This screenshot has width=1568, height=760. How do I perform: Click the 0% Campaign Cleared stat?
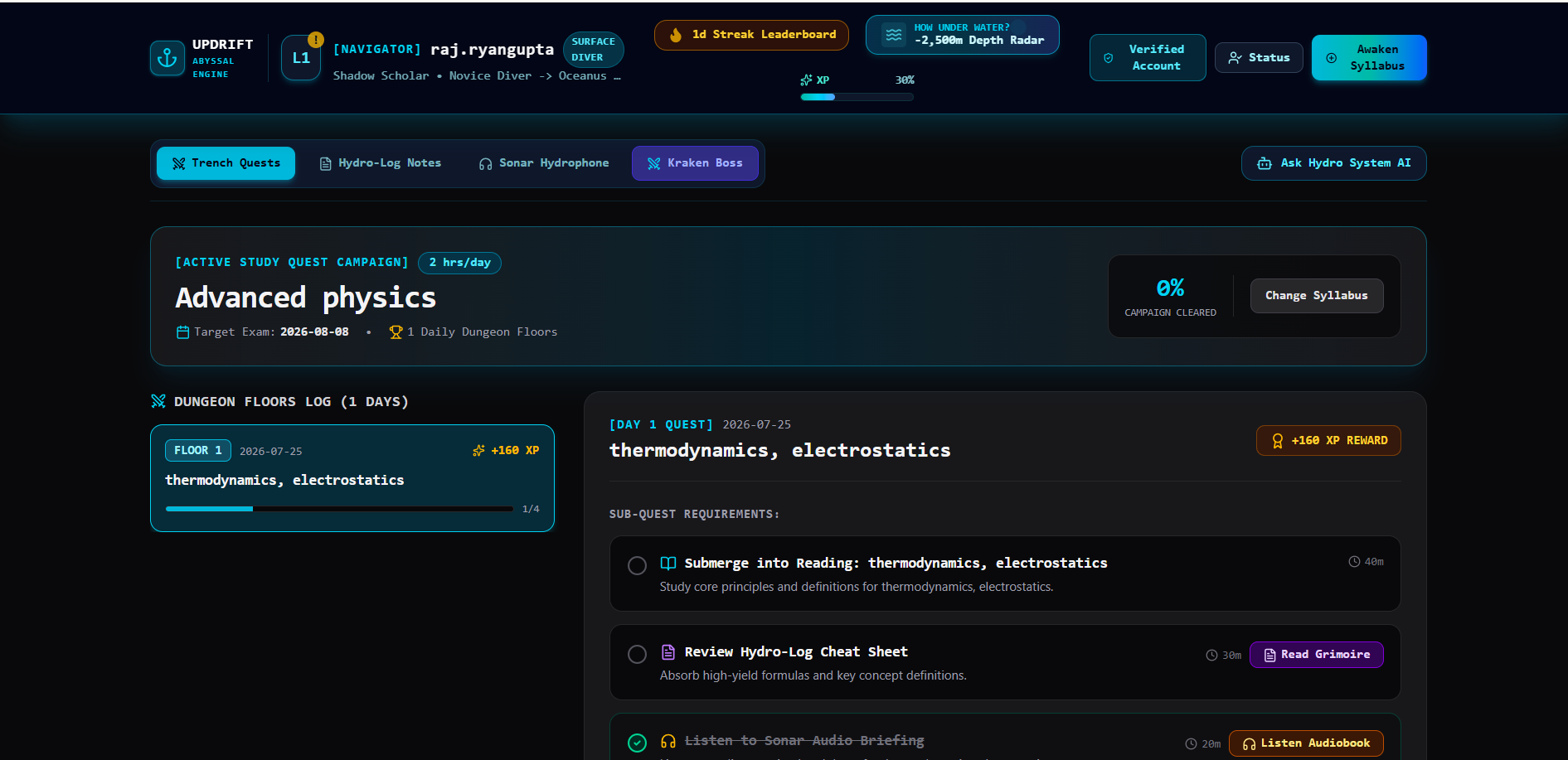[1170, 297]
